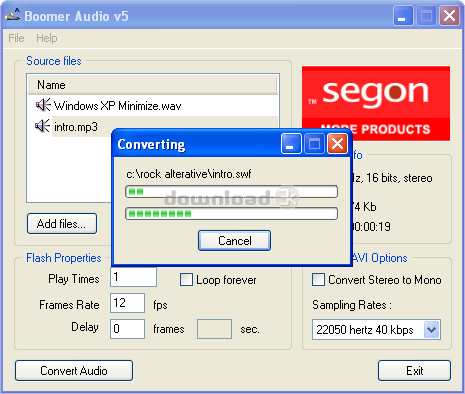This screenshot has width=465, height=394.
Task: Enable the Loop forever checkbox
Action: pos(186,280)
